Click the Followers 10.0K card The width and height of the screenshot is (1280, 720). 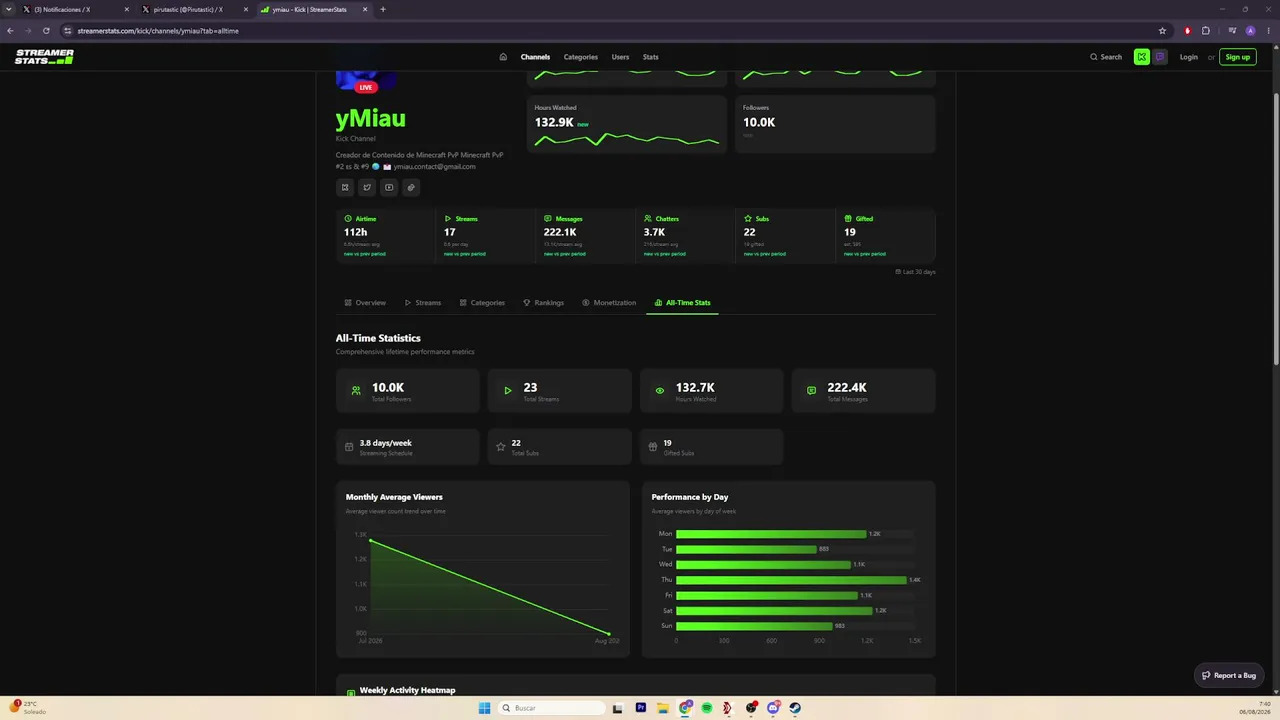coord(835,125)
